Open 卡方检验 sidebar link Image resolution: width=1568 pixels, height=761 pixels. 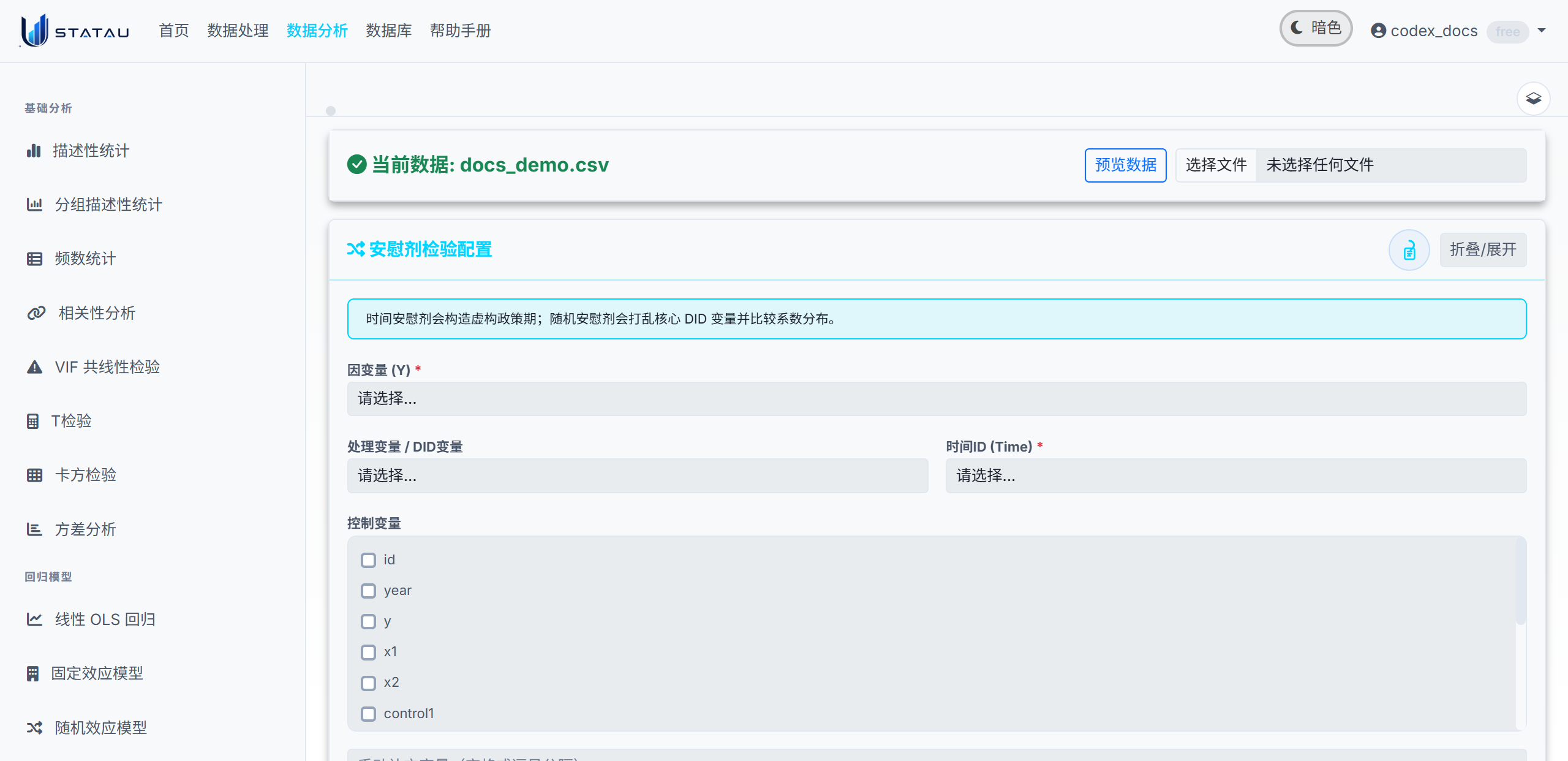(x=85, y=475)
